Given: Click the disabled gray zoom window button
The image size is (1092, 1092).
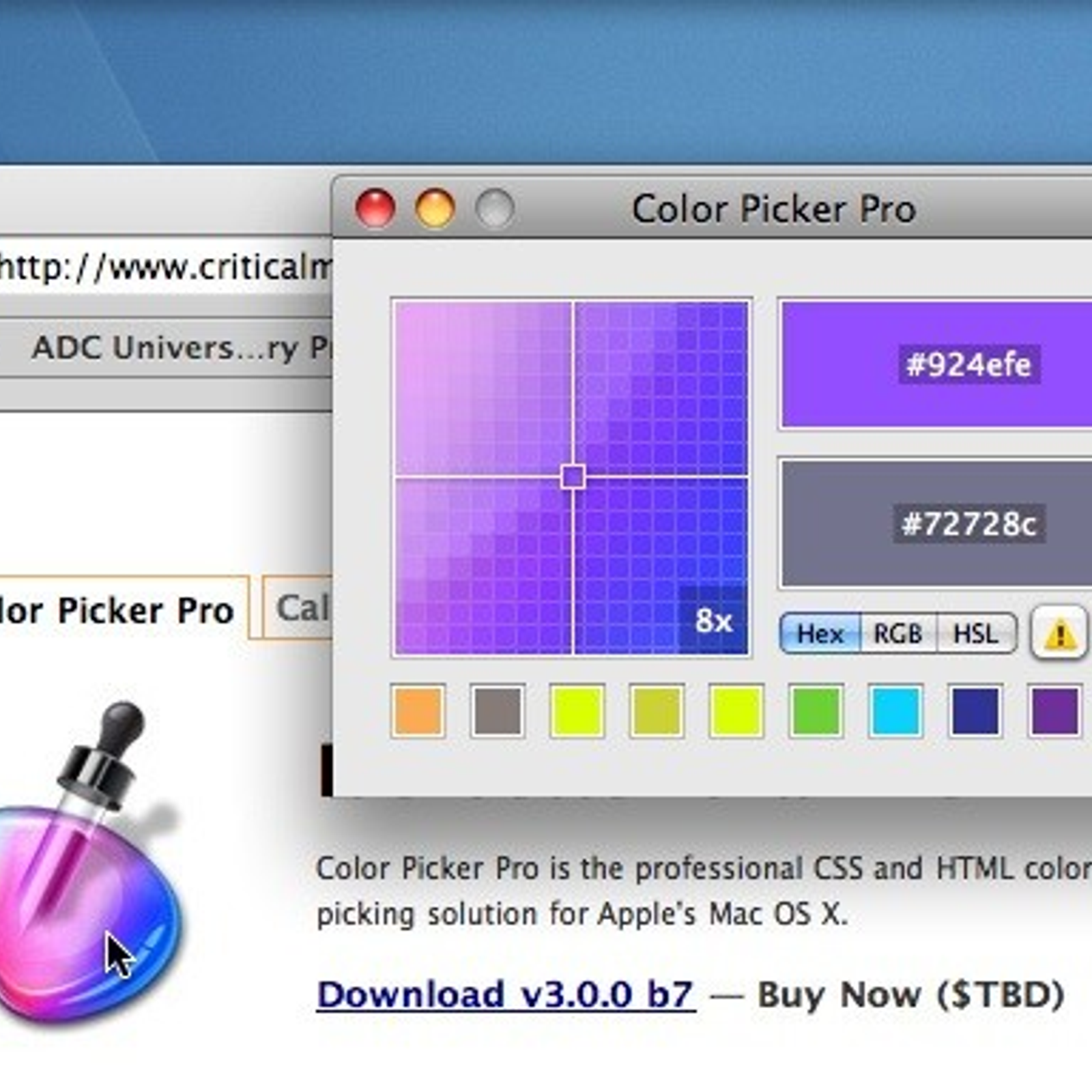Looking at the screenshot, I should pos(494,208).
